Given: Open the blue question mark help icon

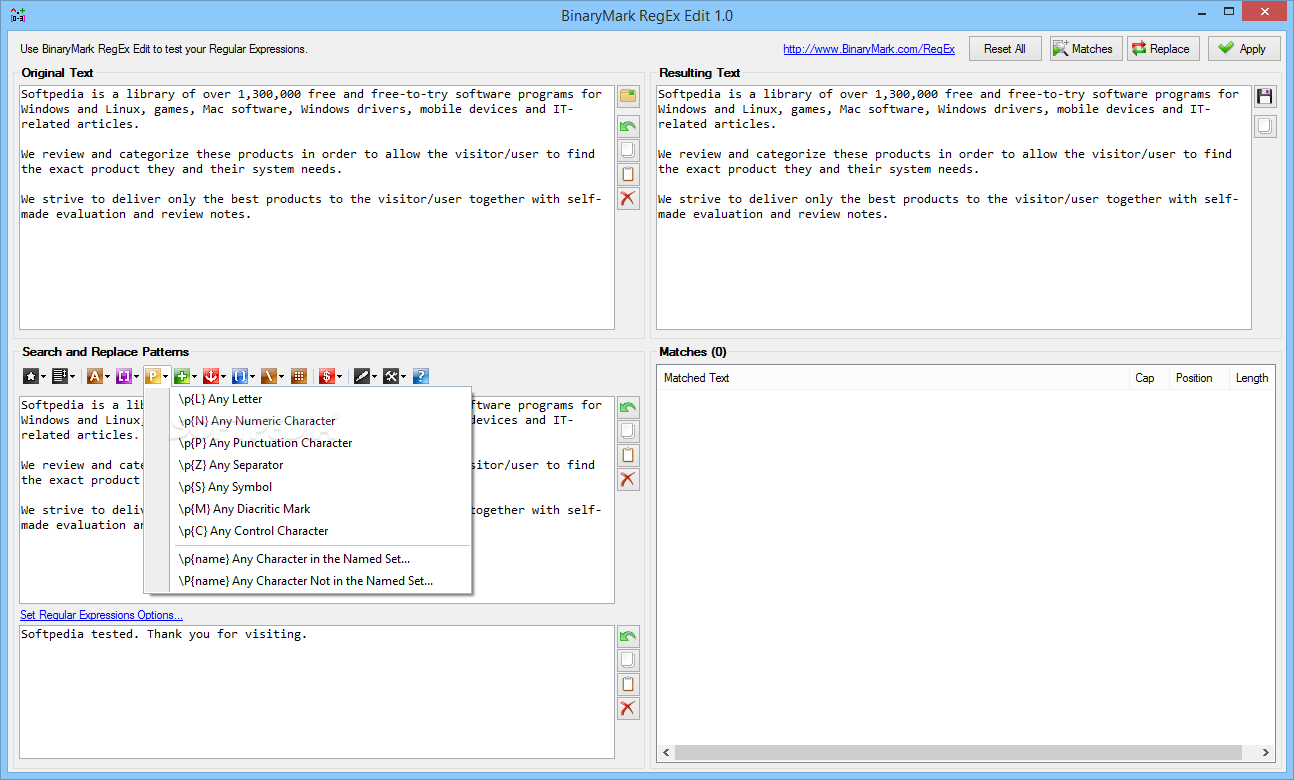Looking at the screenshot, I should coord(421,376).
